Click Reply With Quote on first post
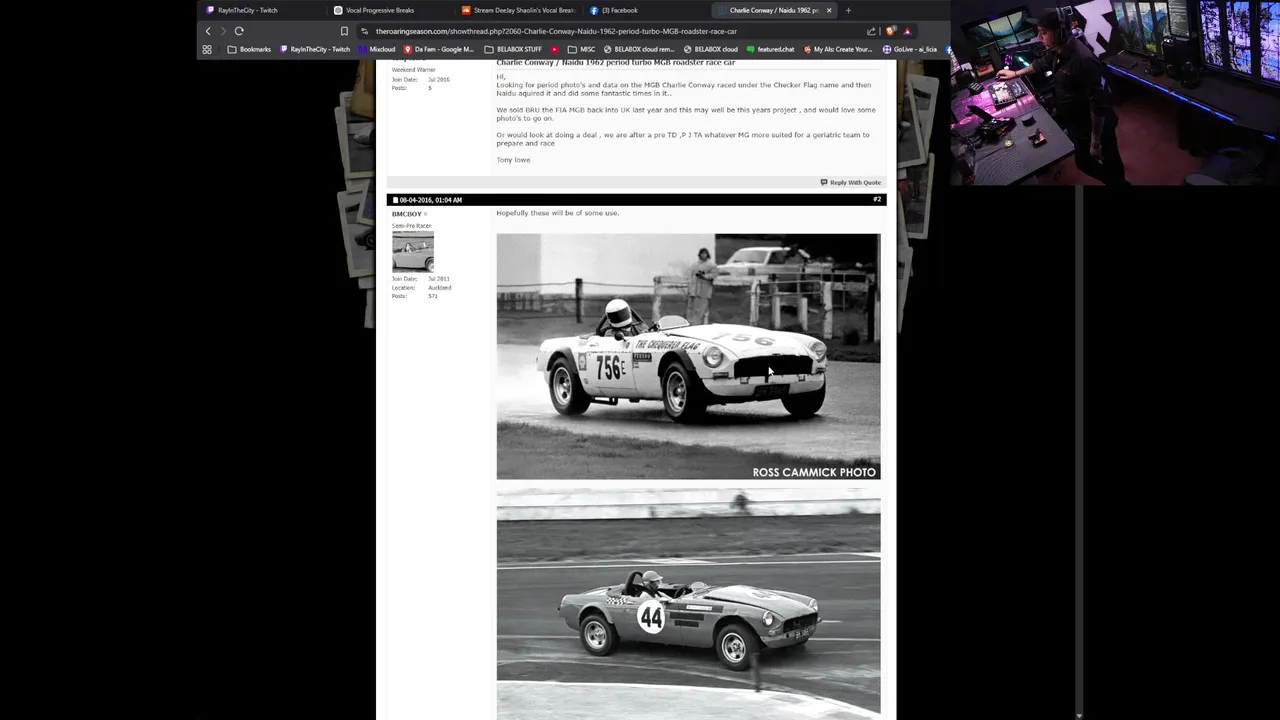Viewport: 1280px width, 720px height. pyautogui.click(x=855, y=183)
